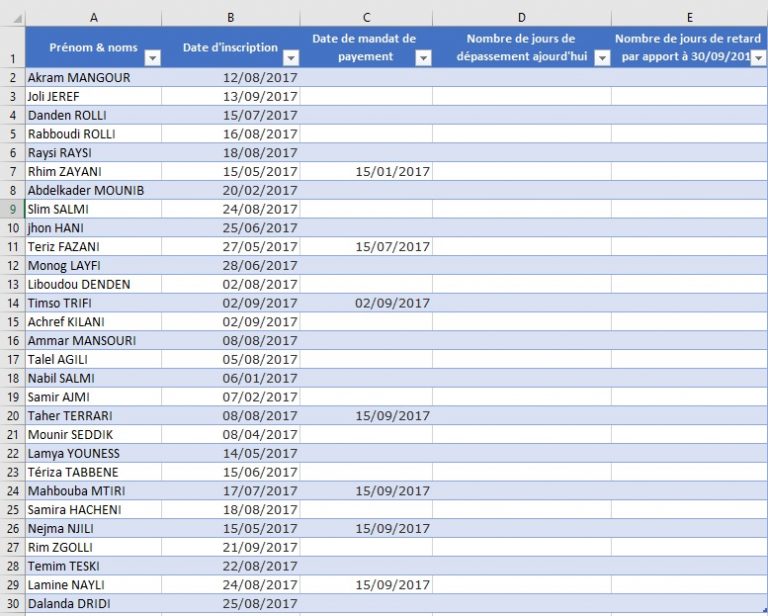Click the cell Rabboudi ROLLI
This screenshot has height=616, width=768.
click(94, 134)
